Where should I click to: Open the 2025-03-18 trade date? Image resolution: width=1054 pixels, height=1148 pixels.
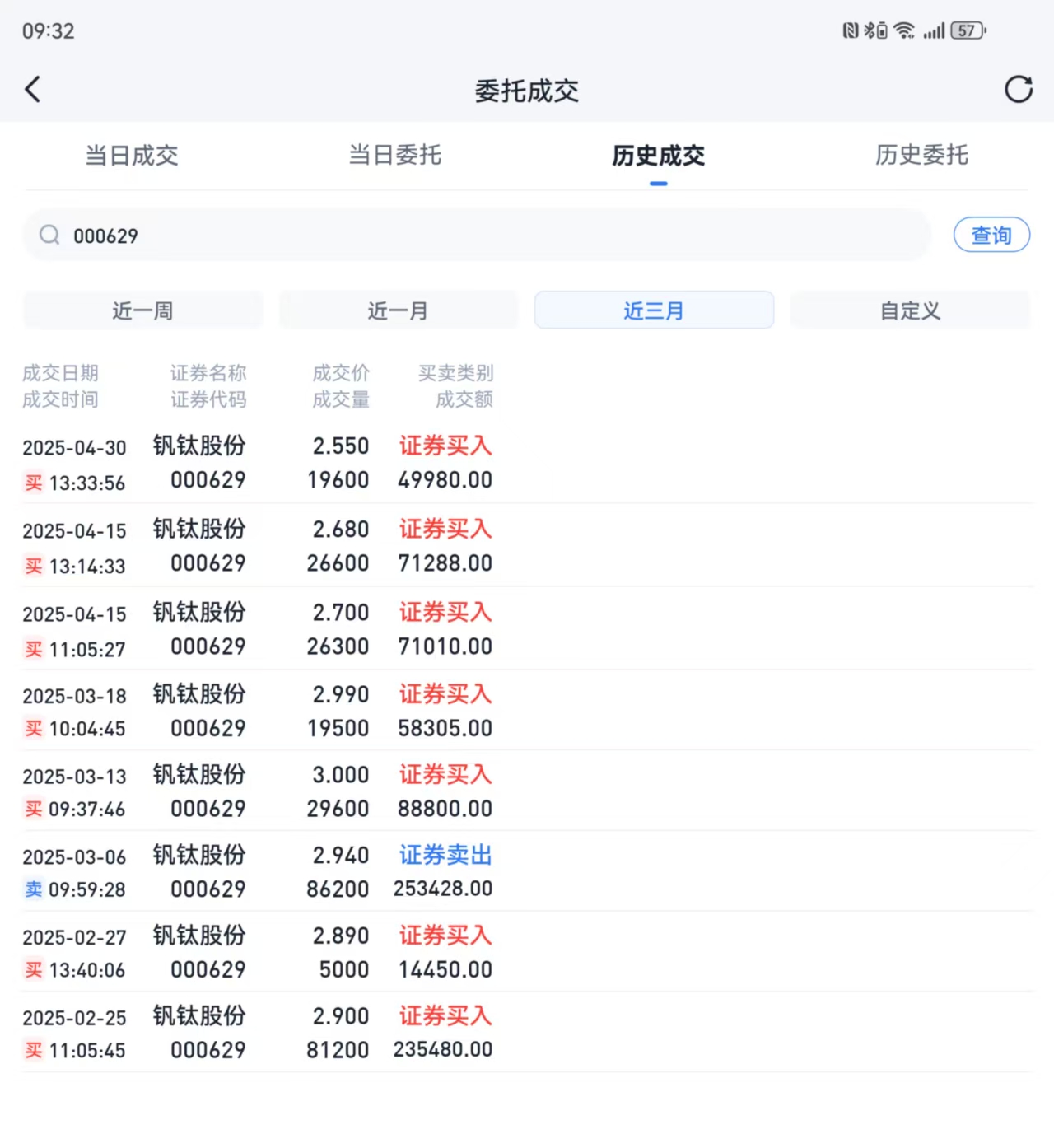[74, 696]
